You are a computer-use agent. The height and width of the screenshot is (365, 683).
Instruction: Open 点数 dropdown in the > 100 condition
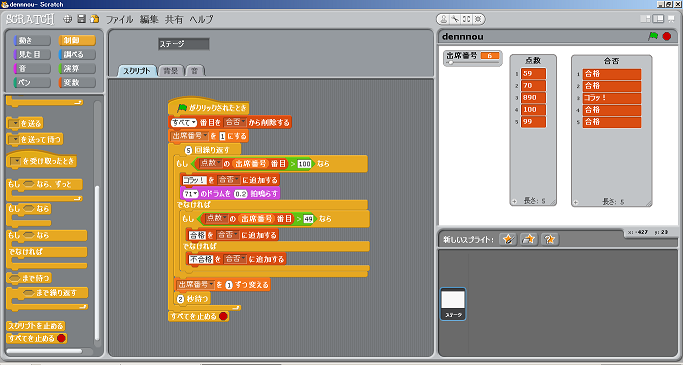coord(211,163)
